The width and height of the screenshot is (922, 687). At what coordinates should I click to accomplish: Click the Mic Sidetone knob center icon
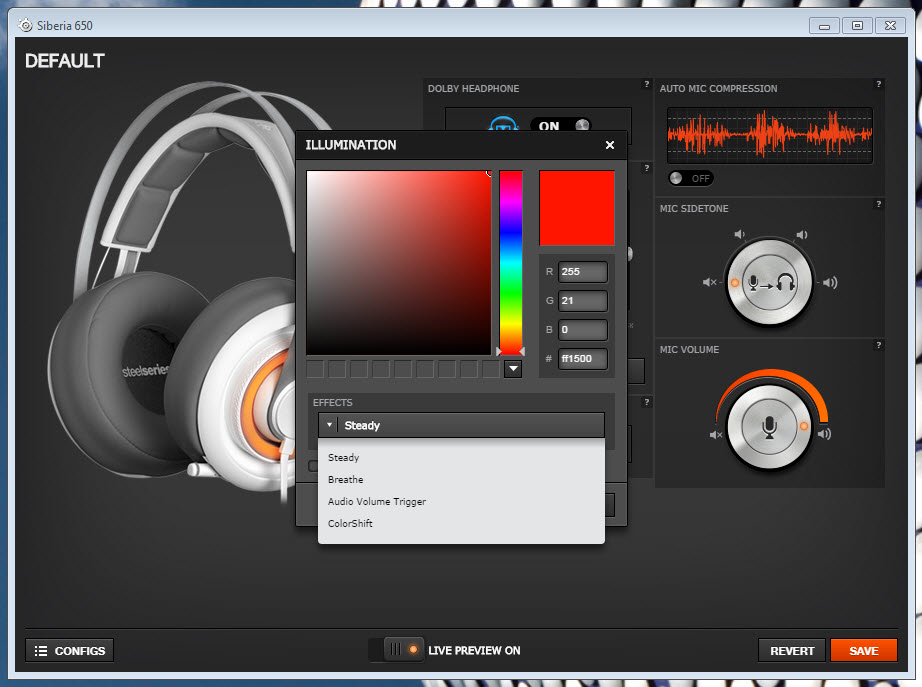point(769,283)
